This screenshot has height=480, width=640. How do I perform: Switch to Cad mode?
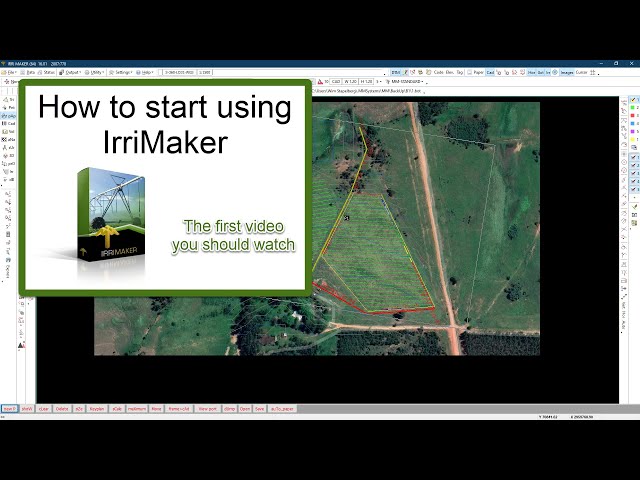490,72
